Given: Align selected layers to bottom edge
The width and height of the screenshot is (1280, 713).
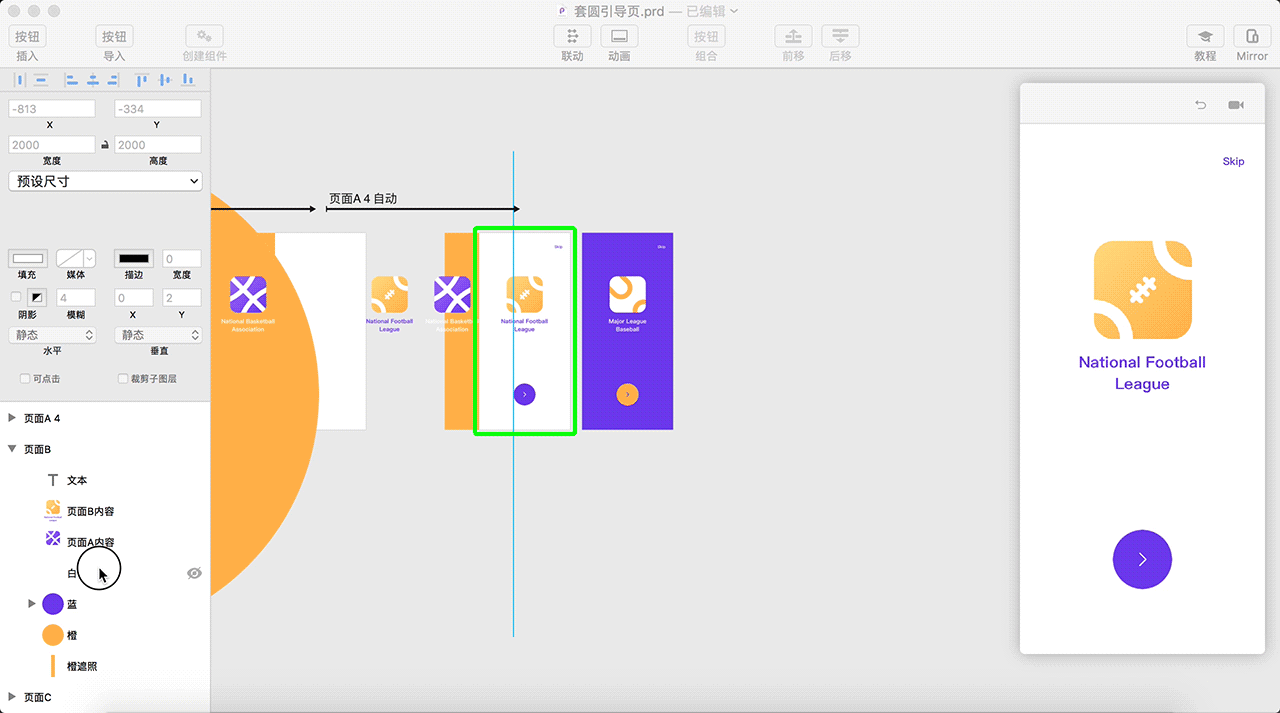Looking at the screenshot, I should coord(188,80).
